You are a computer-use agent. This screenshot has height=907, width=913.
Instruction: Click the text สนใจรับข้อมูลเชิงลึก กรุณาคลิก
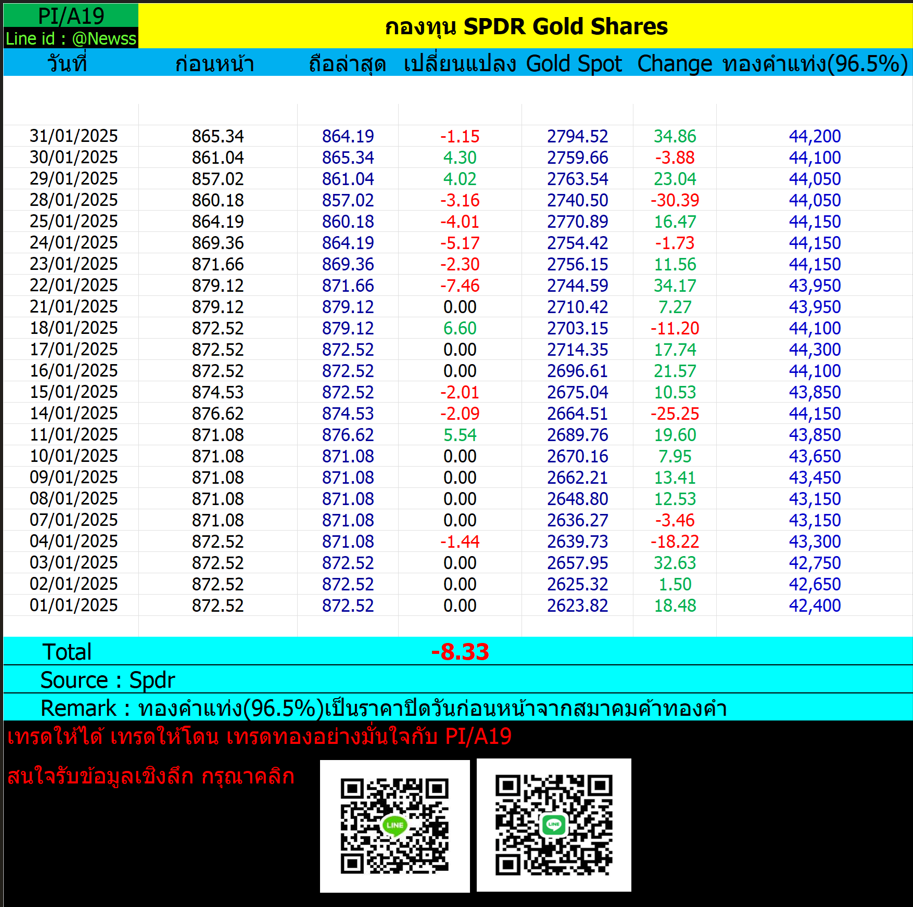pyautogui.click(x=151, y=776)
